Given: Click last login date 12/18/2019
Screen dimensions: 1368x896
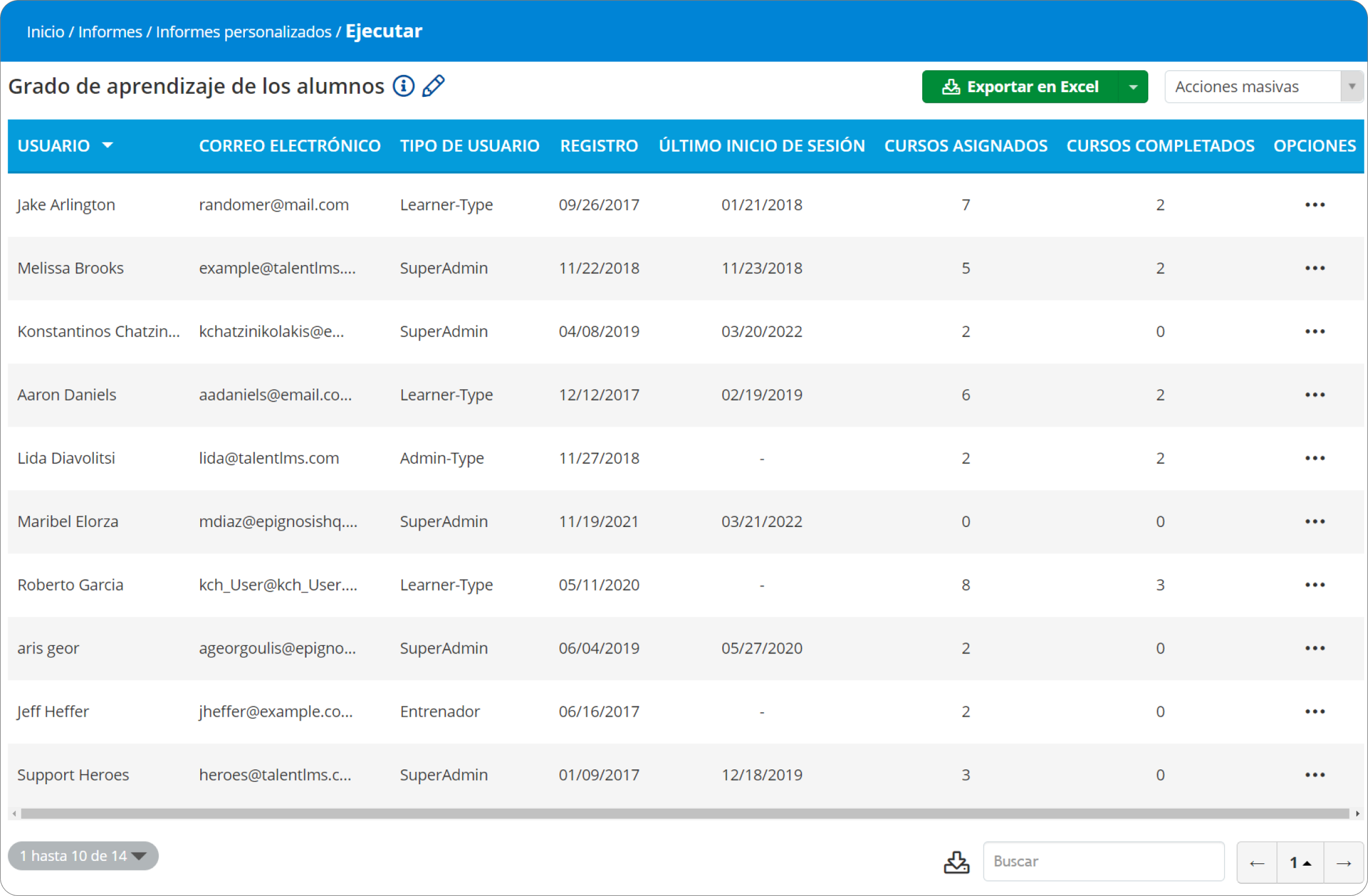Looking at the screenshot, I should click(x=762, y=775).
